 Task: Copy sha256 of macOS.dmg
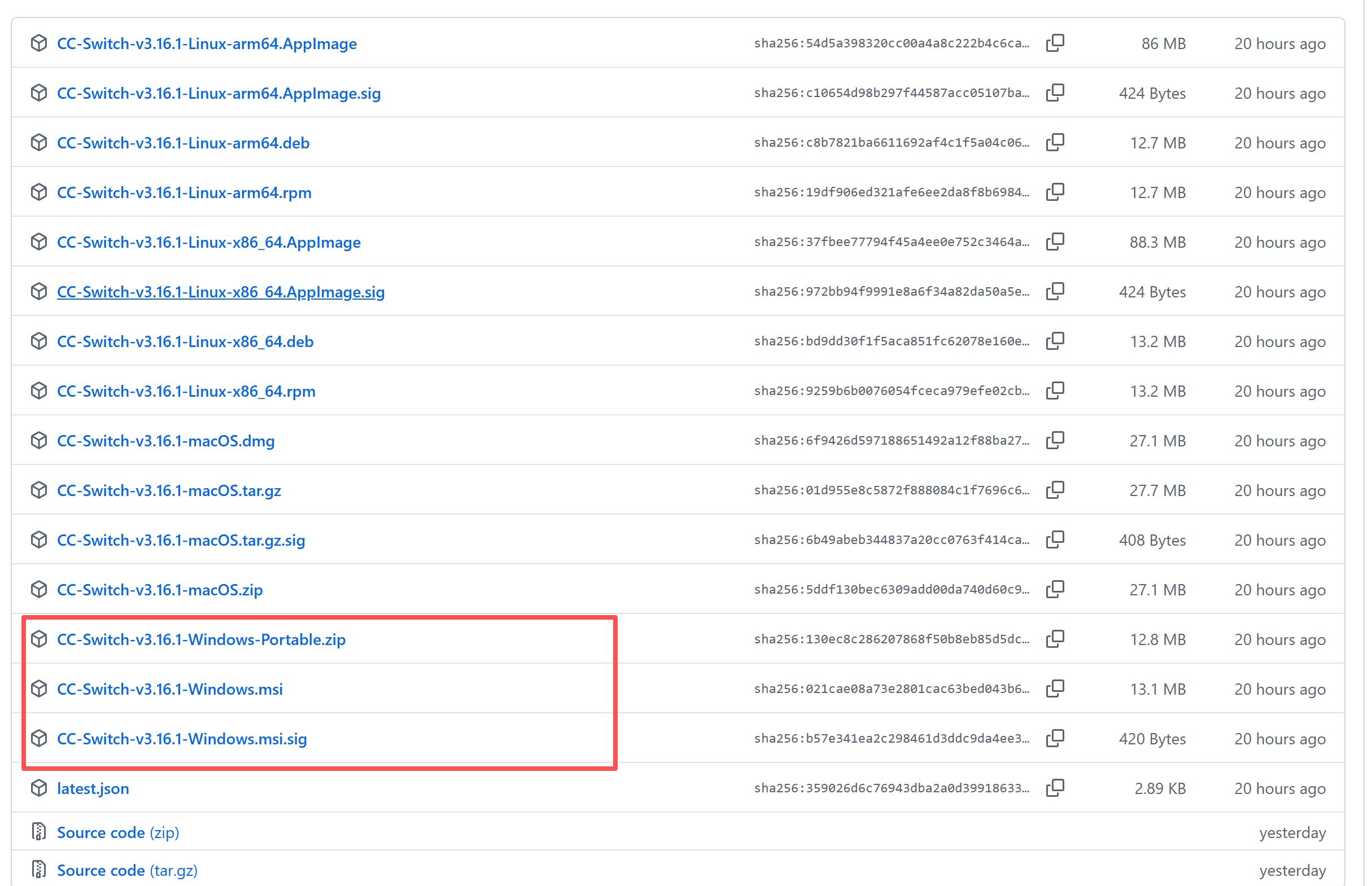1055,440
